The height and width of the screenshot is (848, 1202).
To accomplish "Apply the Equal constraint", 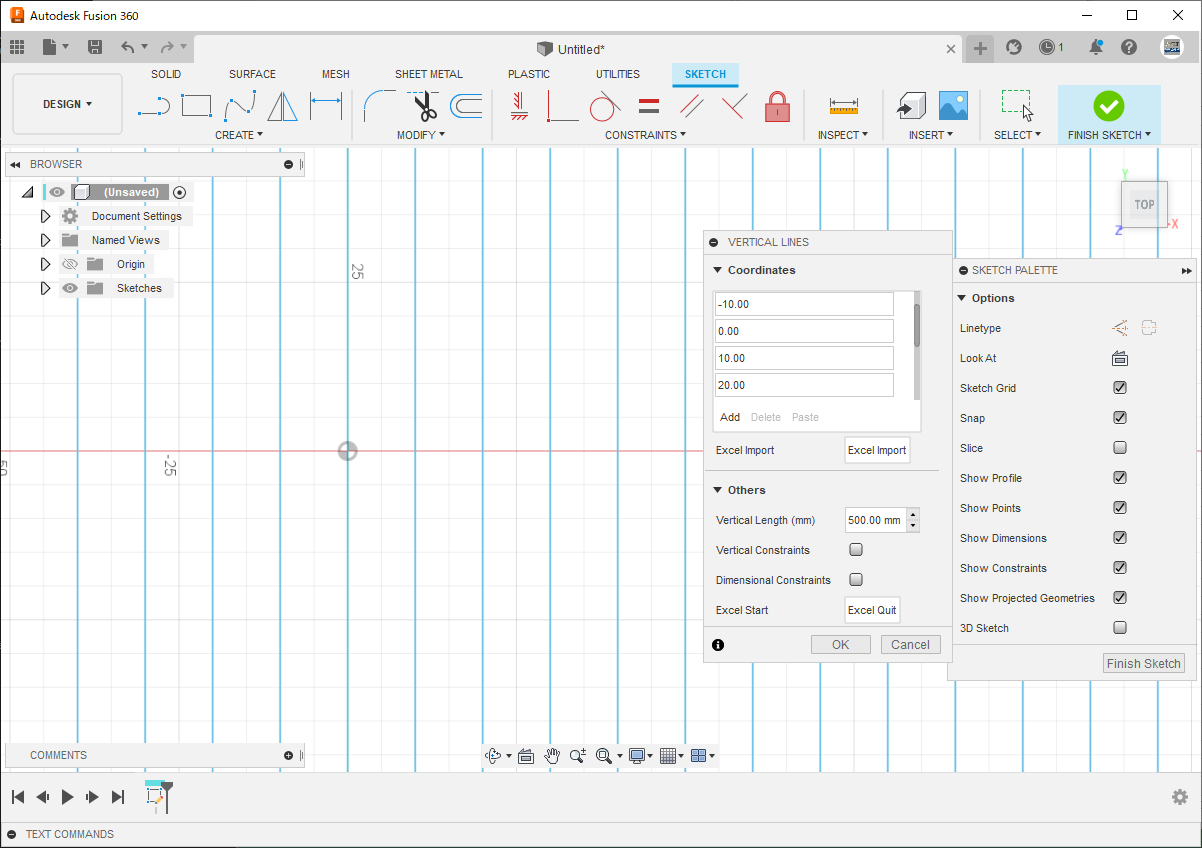I will tap(648, 105).
